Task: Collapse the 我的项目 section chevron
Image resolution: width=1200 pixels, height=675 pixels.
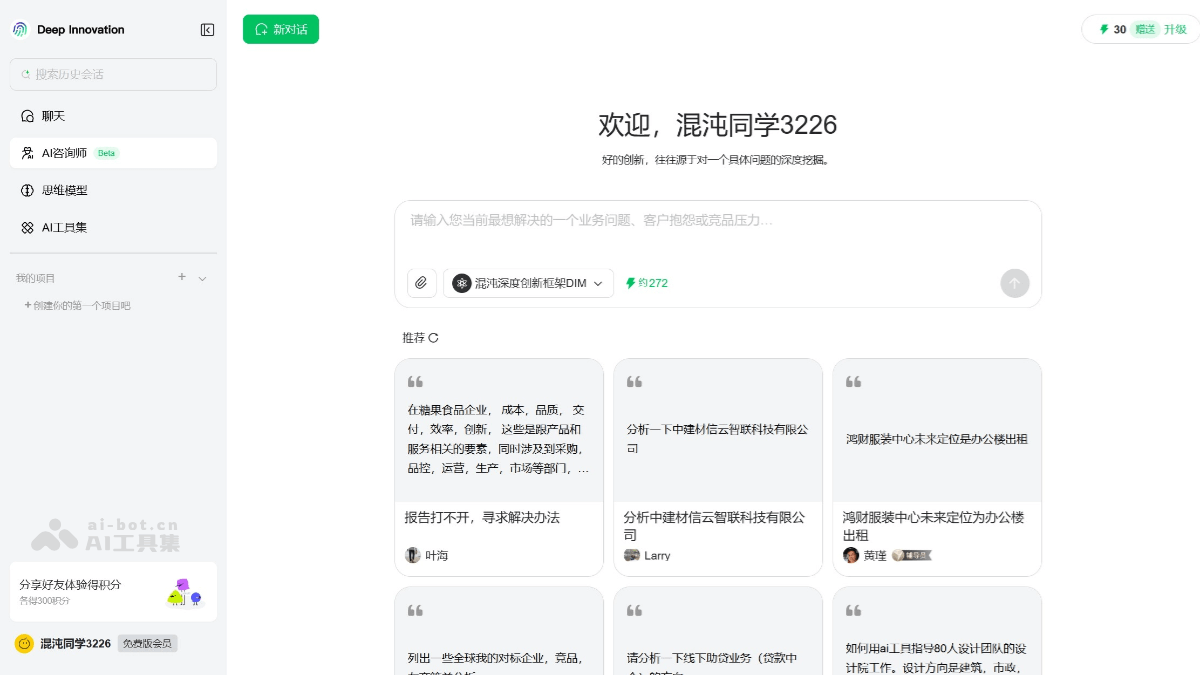Action: coord(202,278)
